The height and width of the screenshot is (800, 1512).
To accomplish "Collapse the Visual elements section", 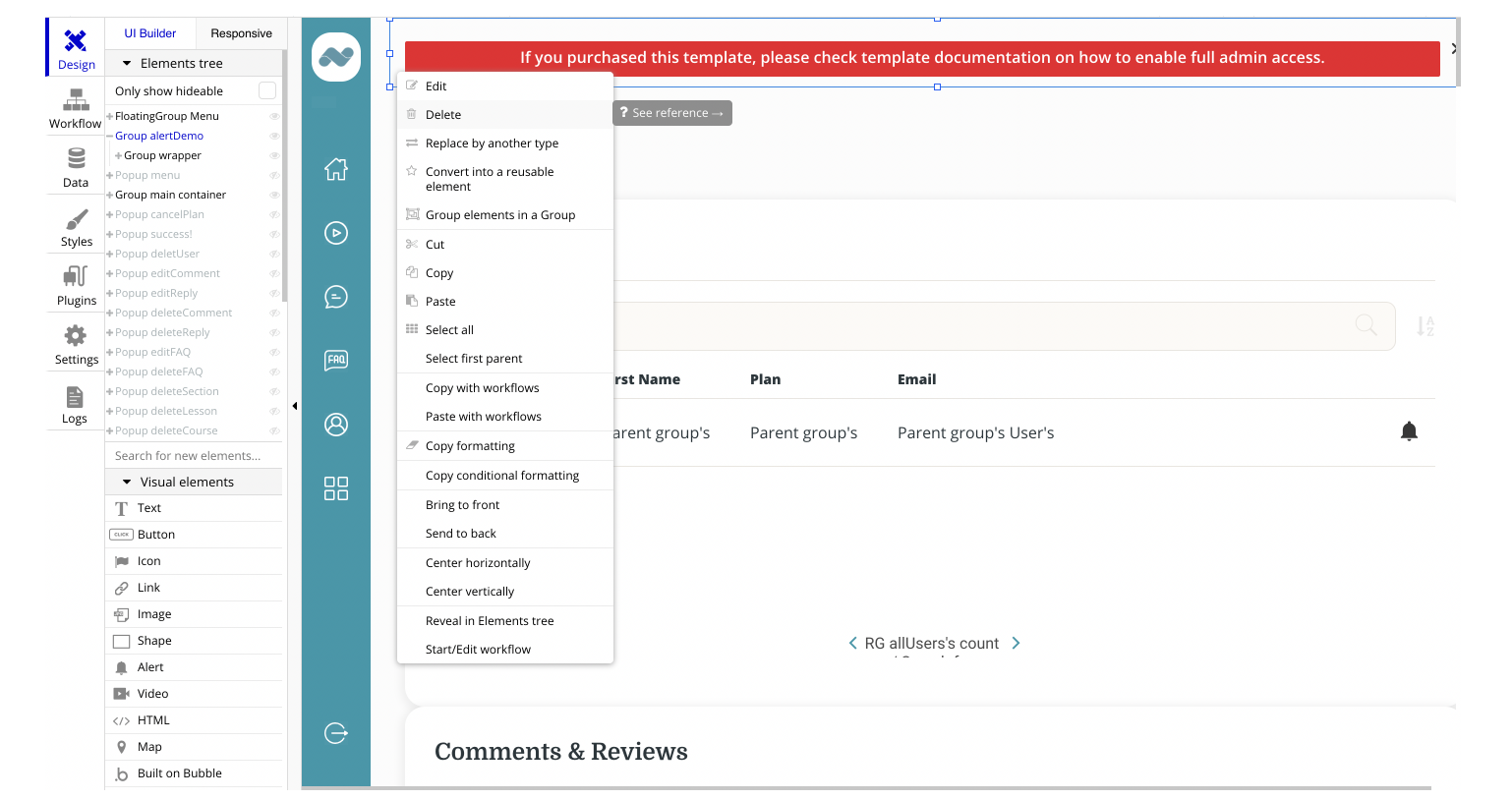I will (127, 482).
